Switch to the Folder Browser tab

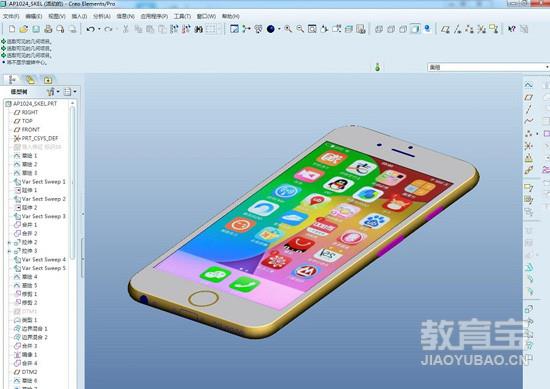coord(30,80)
